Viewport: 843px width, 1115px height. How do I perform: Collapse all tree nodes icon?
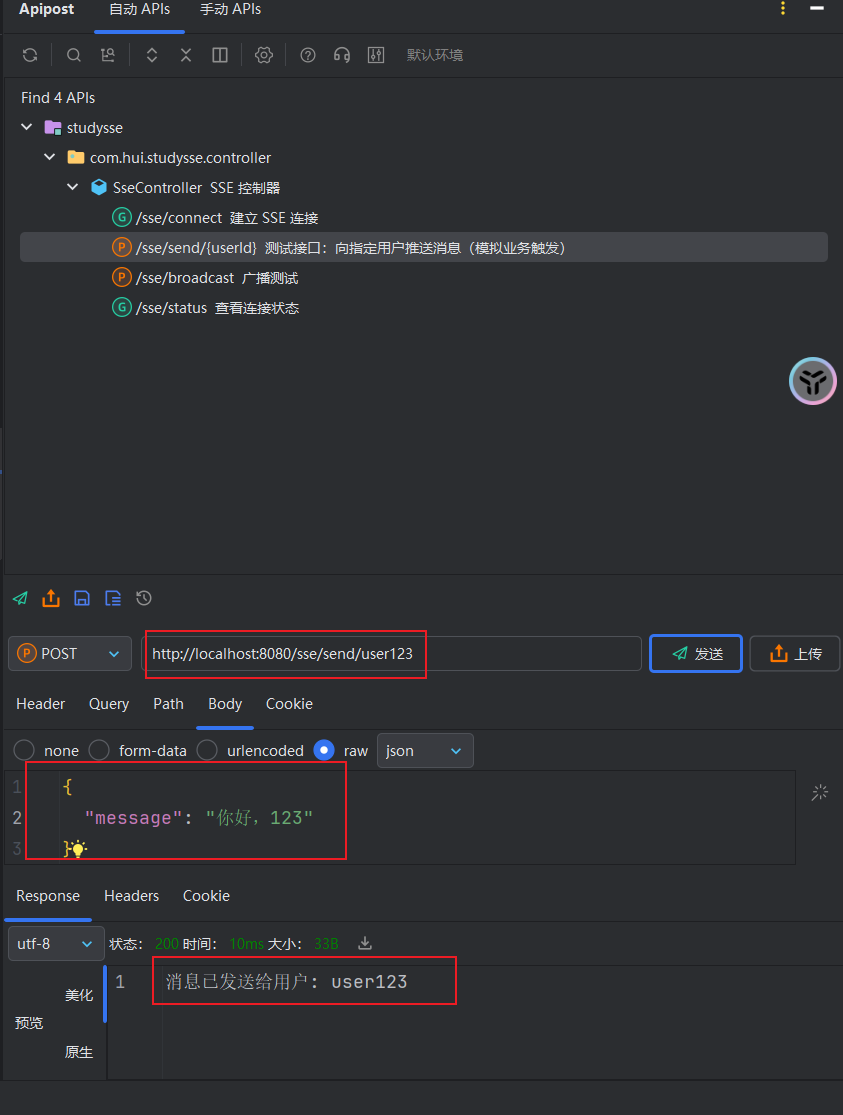pos(186,55)
